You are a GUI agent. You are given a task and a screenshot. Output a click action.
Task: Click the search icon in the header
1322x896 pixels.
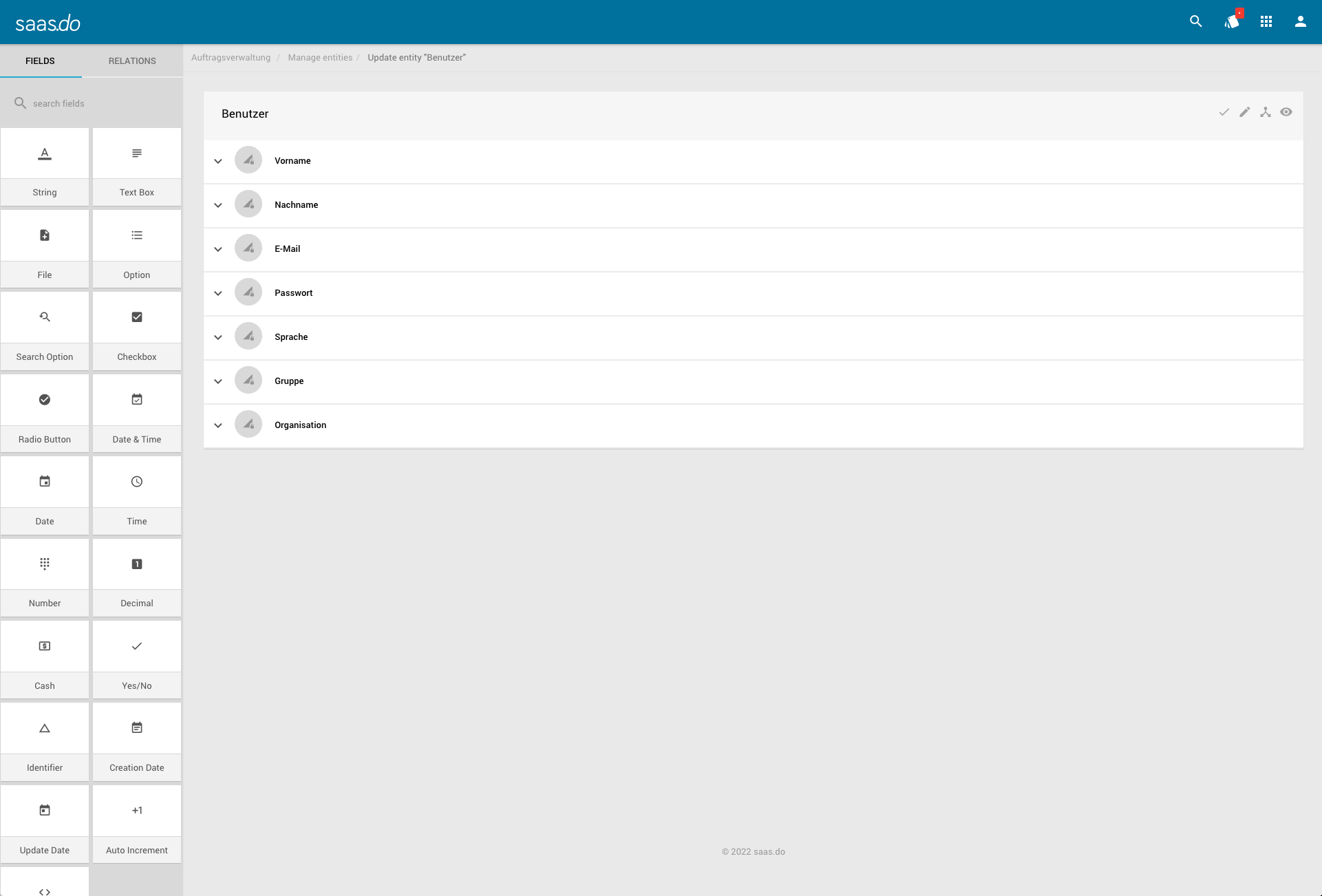[1196, 21]
